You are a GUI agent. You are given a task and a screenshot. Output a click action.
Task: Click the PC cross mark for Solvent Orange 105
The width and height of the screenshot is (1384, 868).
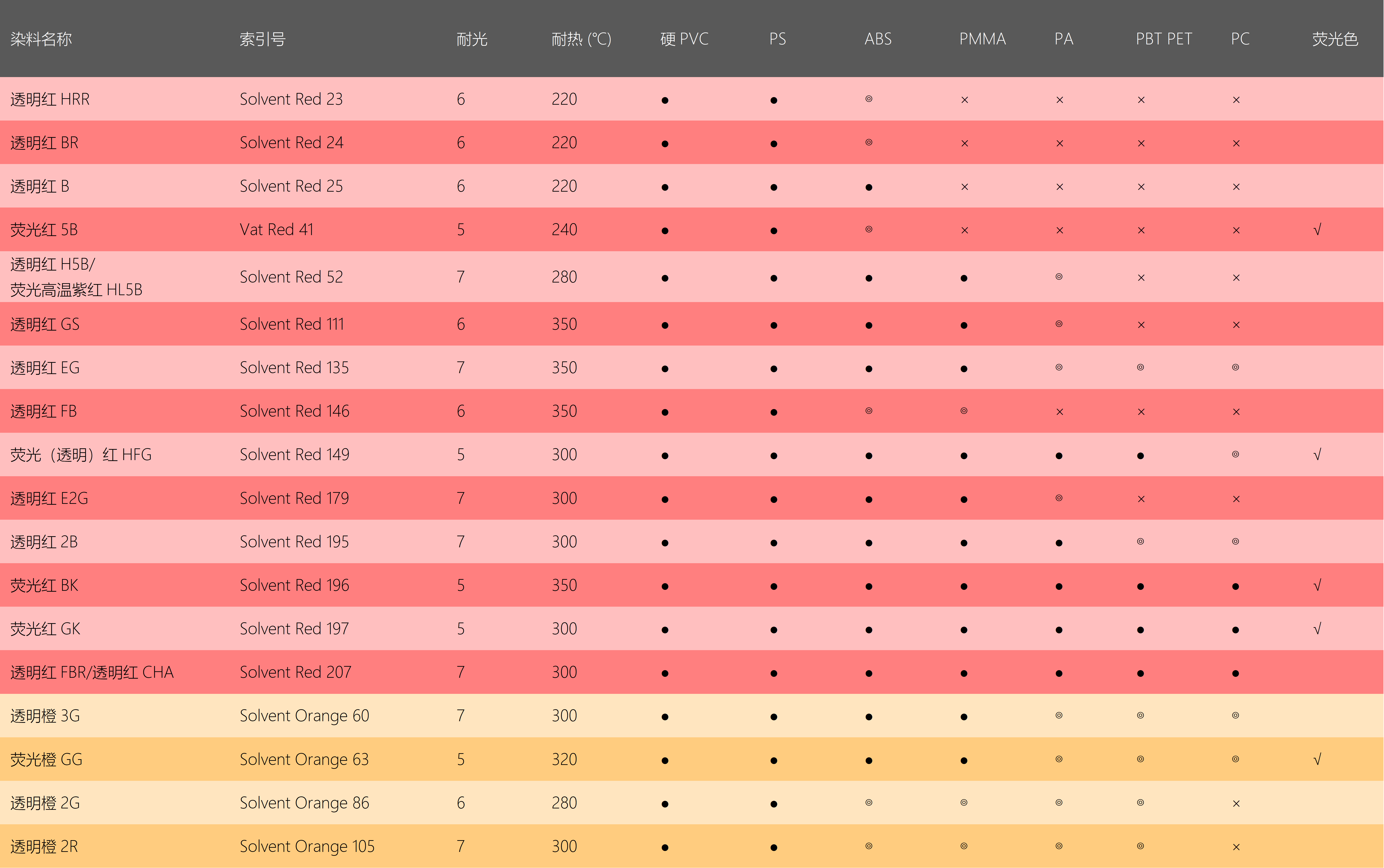1236,847
